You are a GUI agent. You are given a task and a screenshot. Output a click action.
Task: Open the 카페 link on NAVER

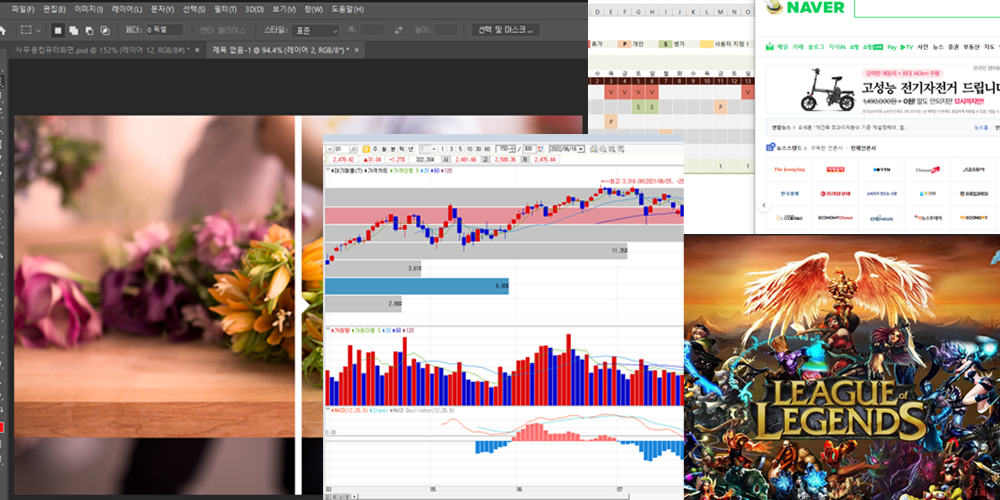coord(798,47)
